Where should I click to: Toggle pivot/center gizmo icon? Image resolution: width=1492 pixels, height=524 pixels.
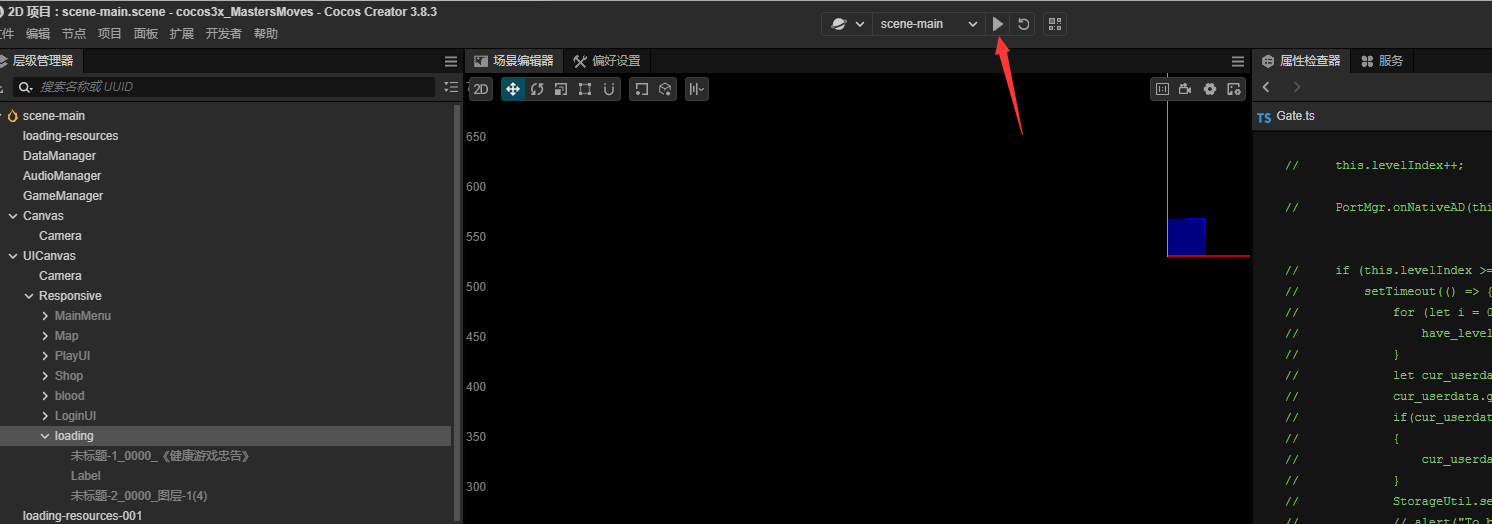(665, 89)
